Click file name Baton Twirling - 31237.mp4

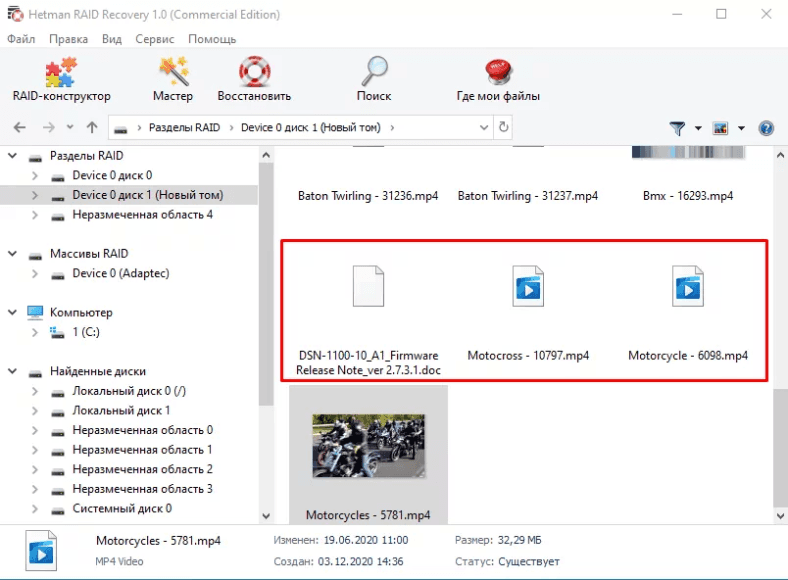tap(528, 196)
